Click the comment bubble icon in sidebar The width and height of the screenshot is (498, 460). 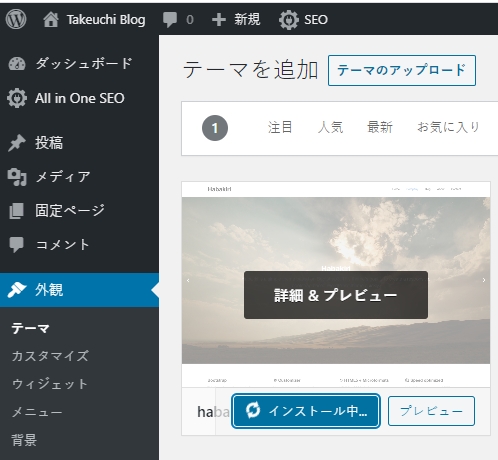pos(17,245)
